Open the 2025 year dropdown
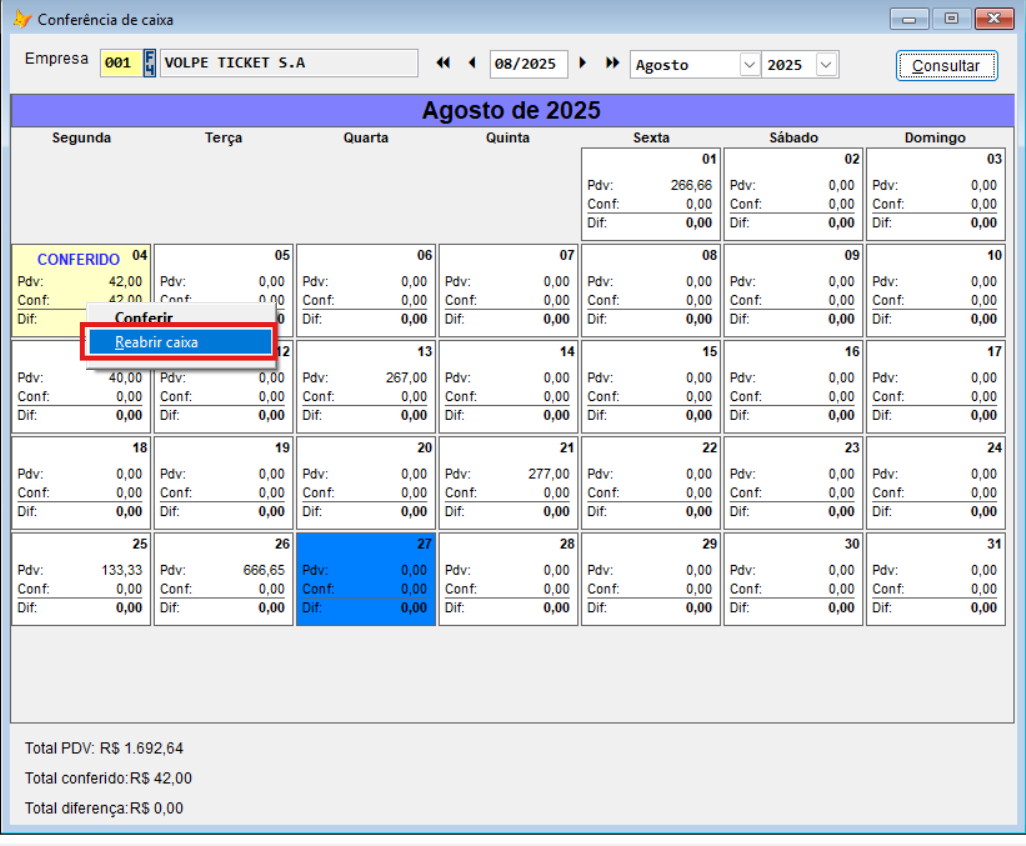Viewport: 1026px width, 846px height. tap(826, 65)
